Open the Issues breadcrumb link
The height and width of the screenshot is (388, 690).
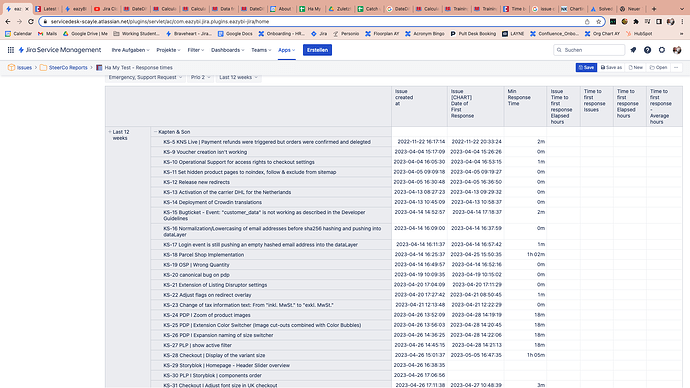[24, 68]
